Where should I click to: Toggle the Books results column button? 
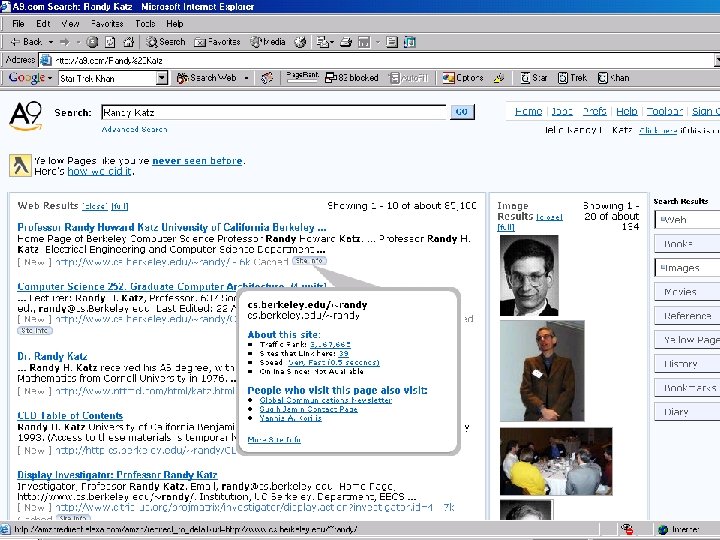point(687,244)
